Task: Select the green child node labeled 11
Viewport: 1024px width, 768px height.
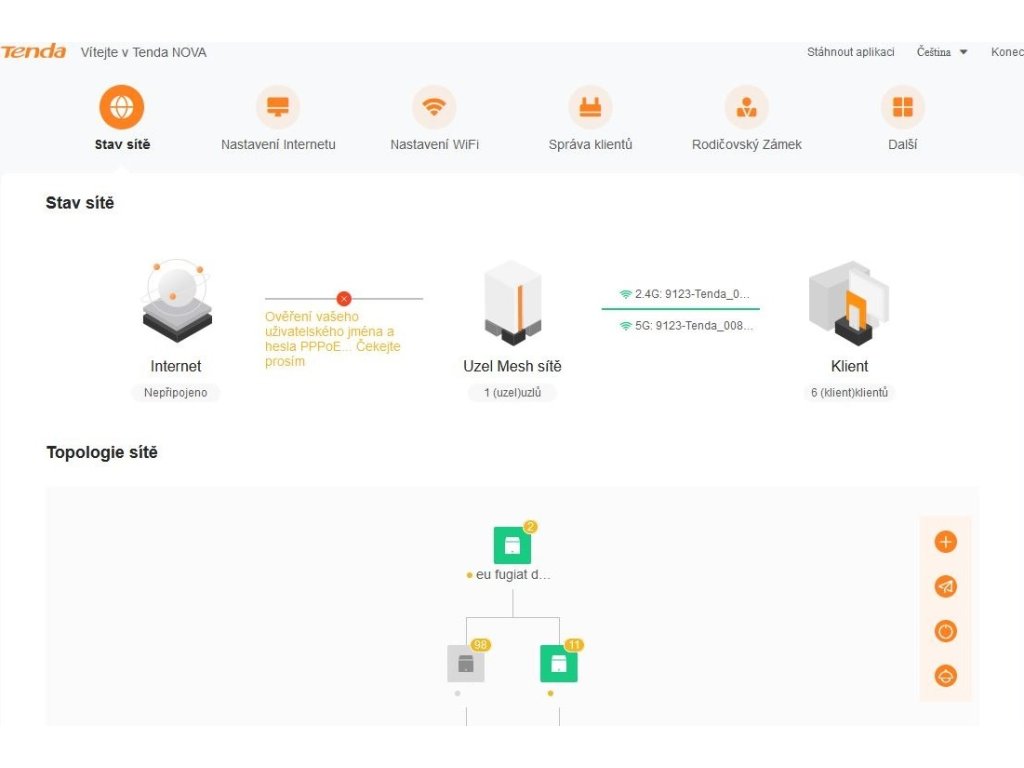Action: tap(559, 664)
